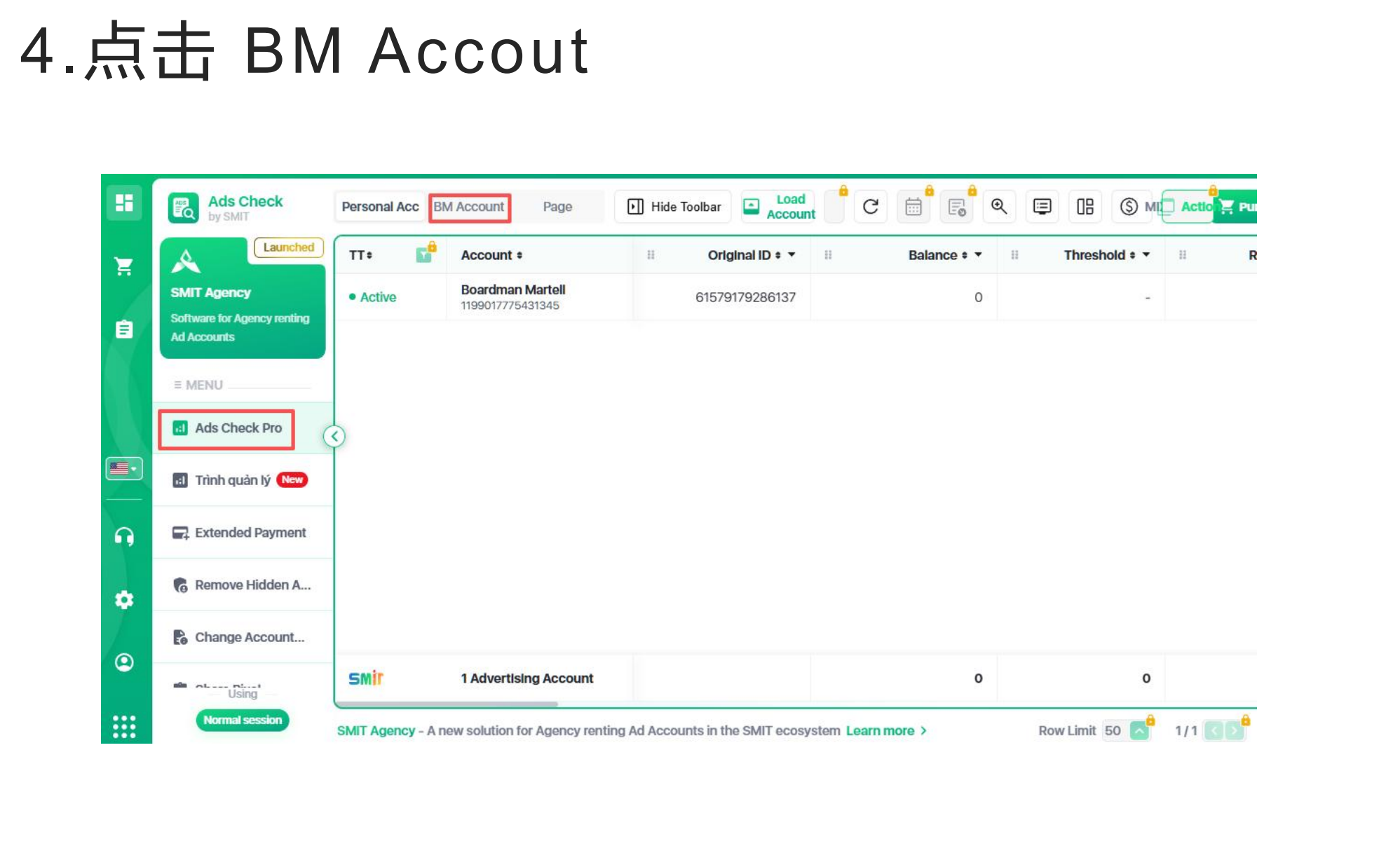The width and height of the screenshot is (1400, 846).
Task: Switch to the BM Account tab
Action: tap(469, 207)
